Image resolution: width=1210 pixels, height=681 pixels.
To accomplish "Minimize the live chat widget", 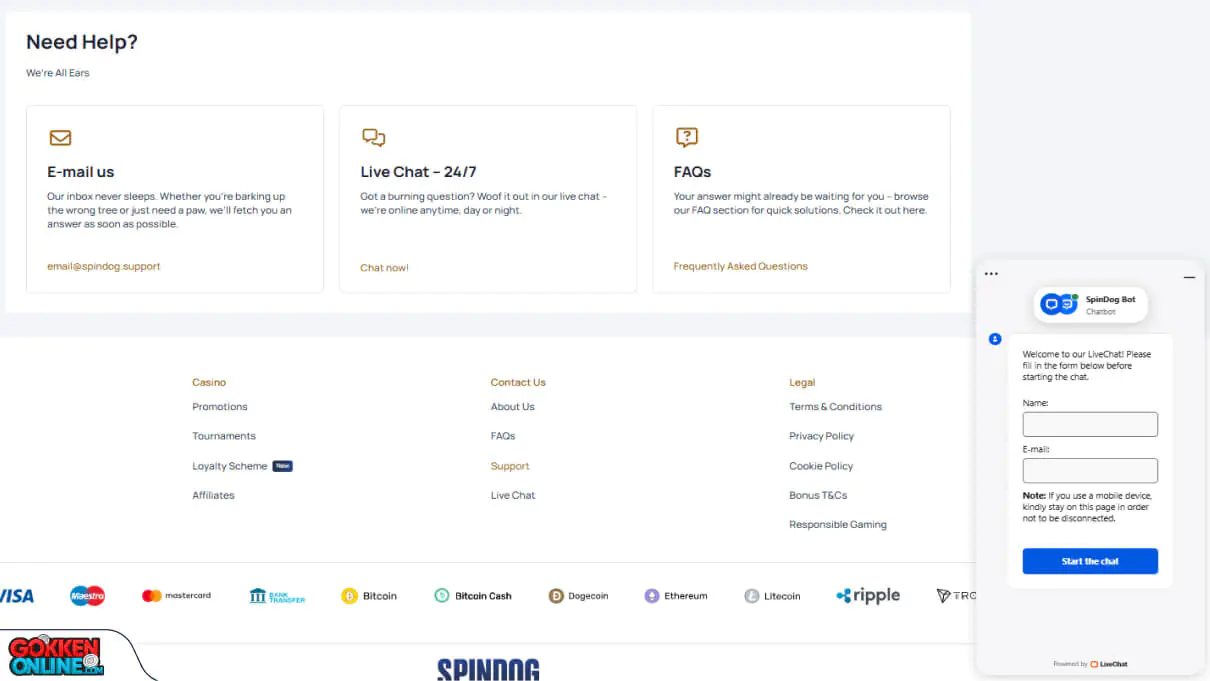I will [1189, 277].
